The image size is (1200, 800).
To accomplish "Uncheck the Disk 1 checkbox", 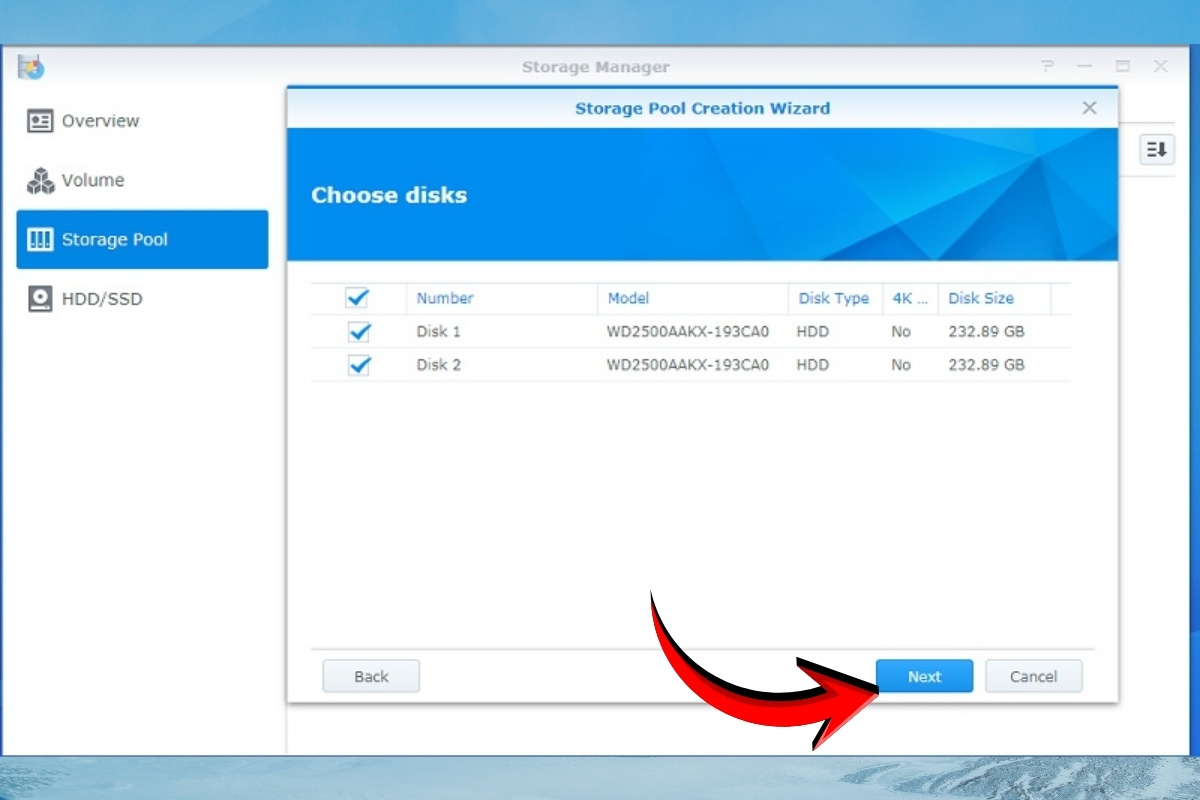I will click(x=359, y=332).
